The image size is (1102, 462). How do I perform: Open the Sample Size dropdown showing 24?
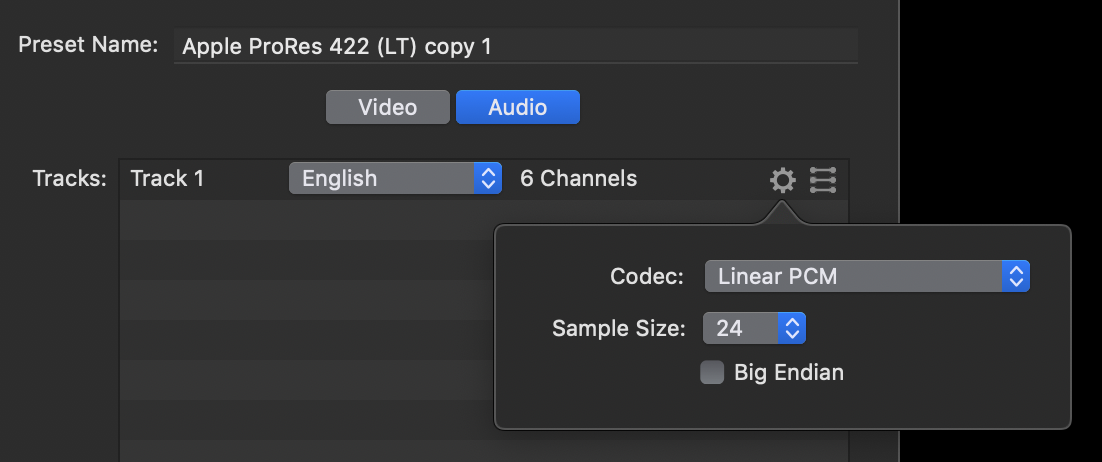[x=754, y=328]
